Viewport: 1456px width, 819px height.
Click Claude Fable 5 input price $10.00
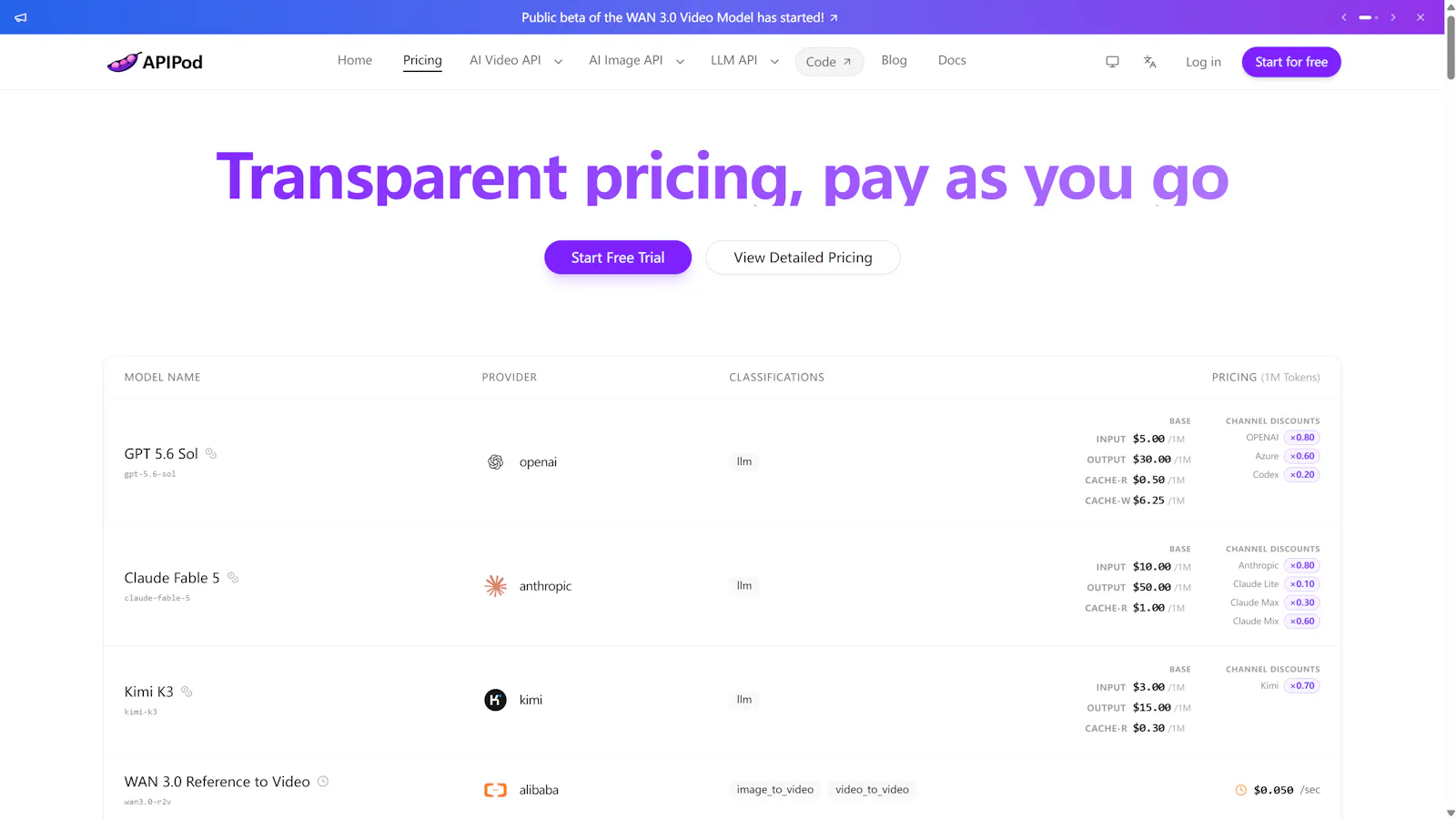pyautogui.click(x=1152, y=567)
